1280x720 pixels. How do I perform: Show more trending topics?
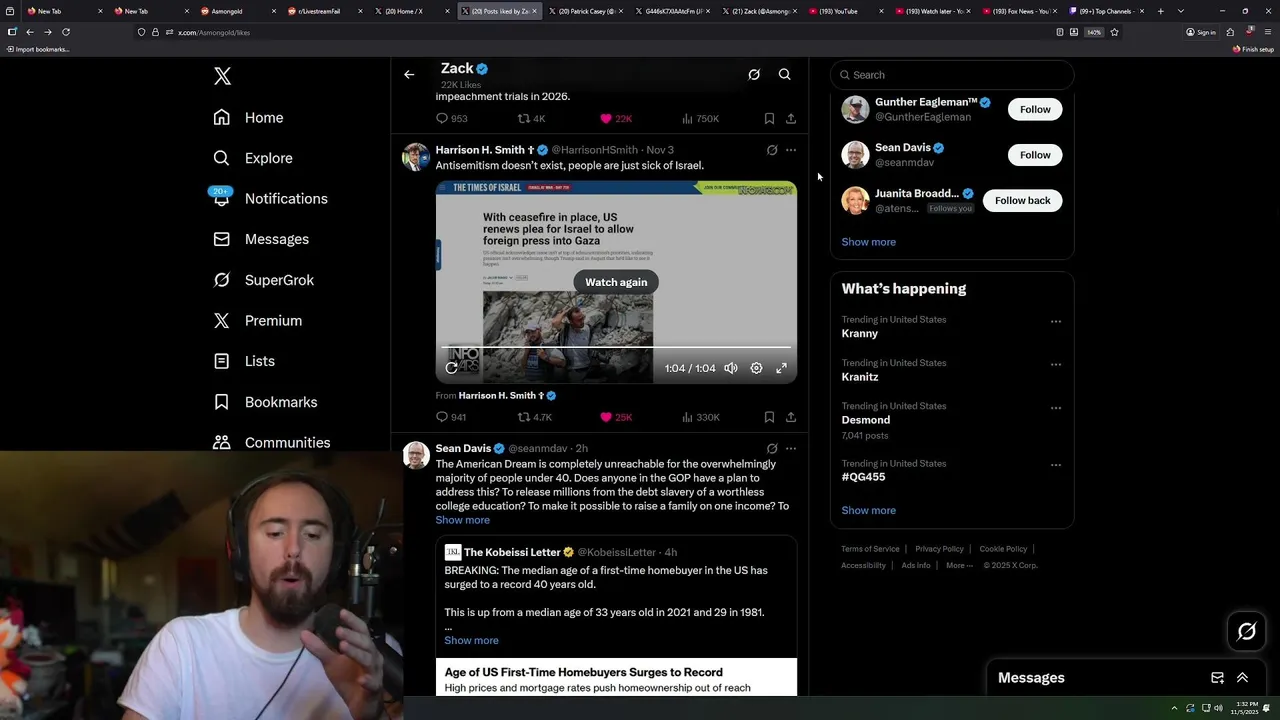click(x=868, y=510)
